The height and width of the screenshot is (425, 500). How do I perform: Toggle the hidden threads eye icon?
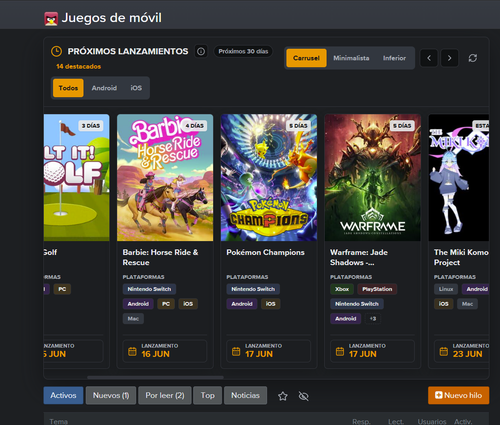tap(304, 396)
